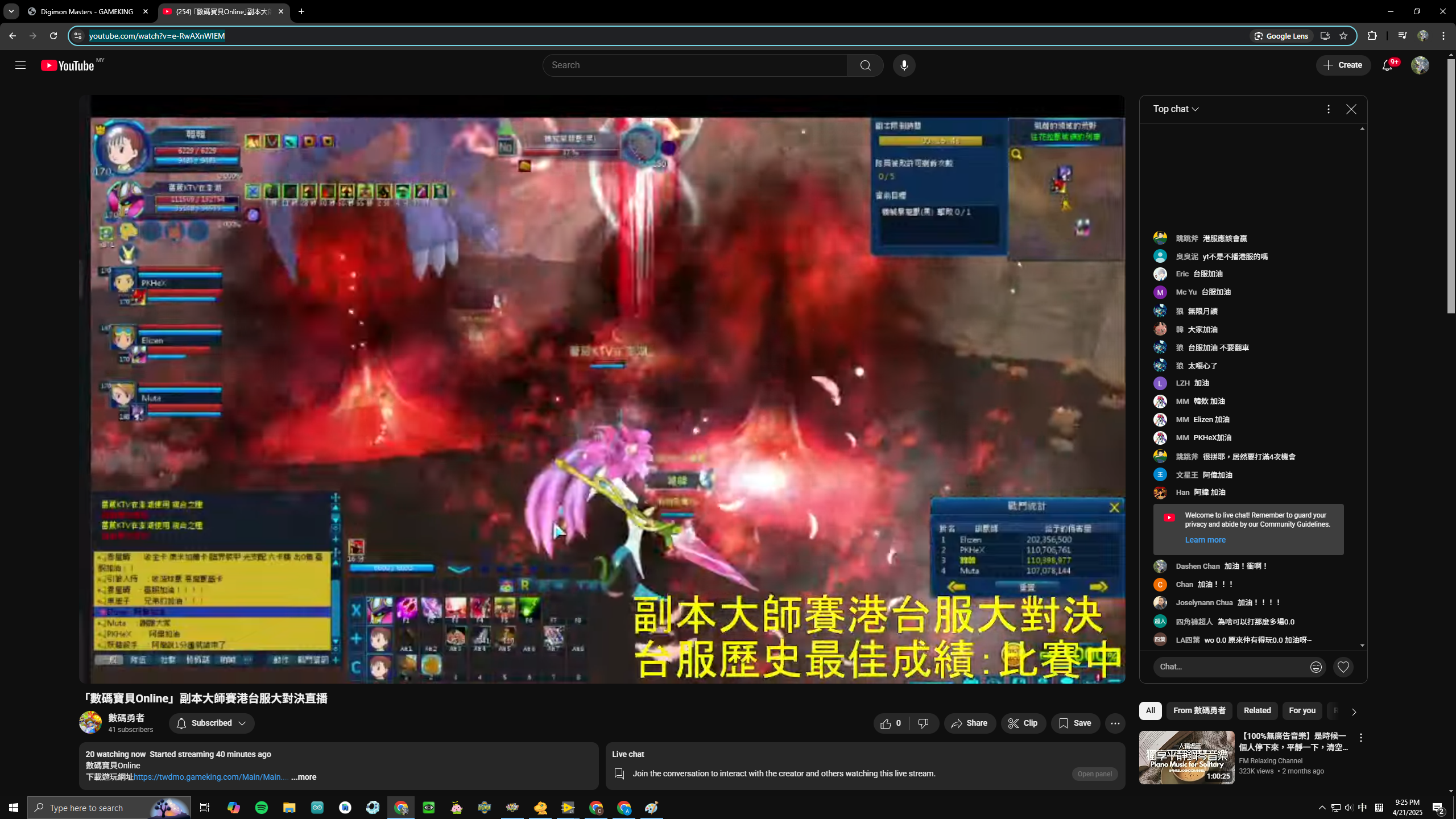Open Chrome extensions puzzle icon

(x=1372, y=36)
